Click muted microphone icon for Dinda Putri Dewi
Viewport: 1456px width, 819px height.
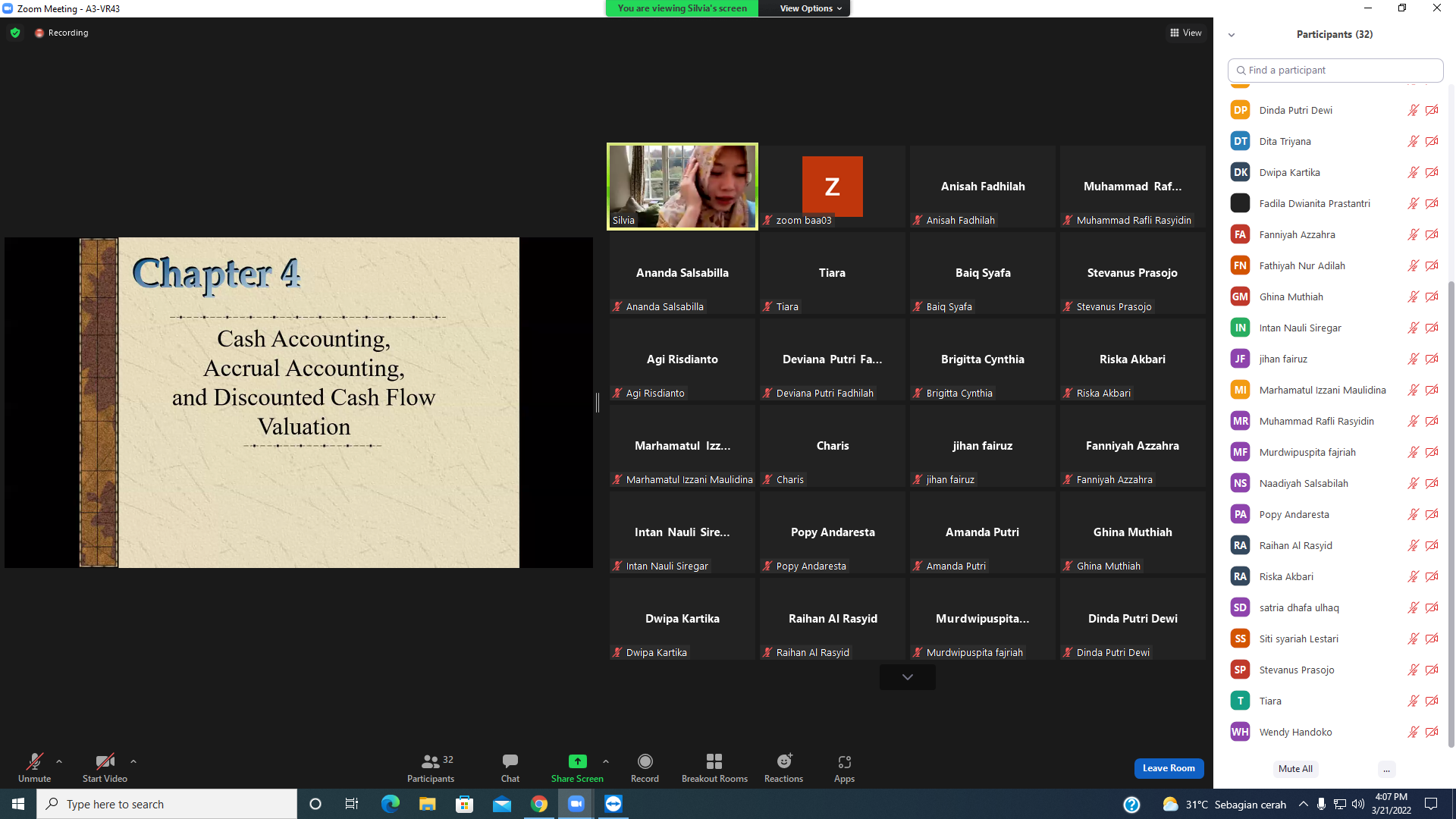click(1413, 110)
